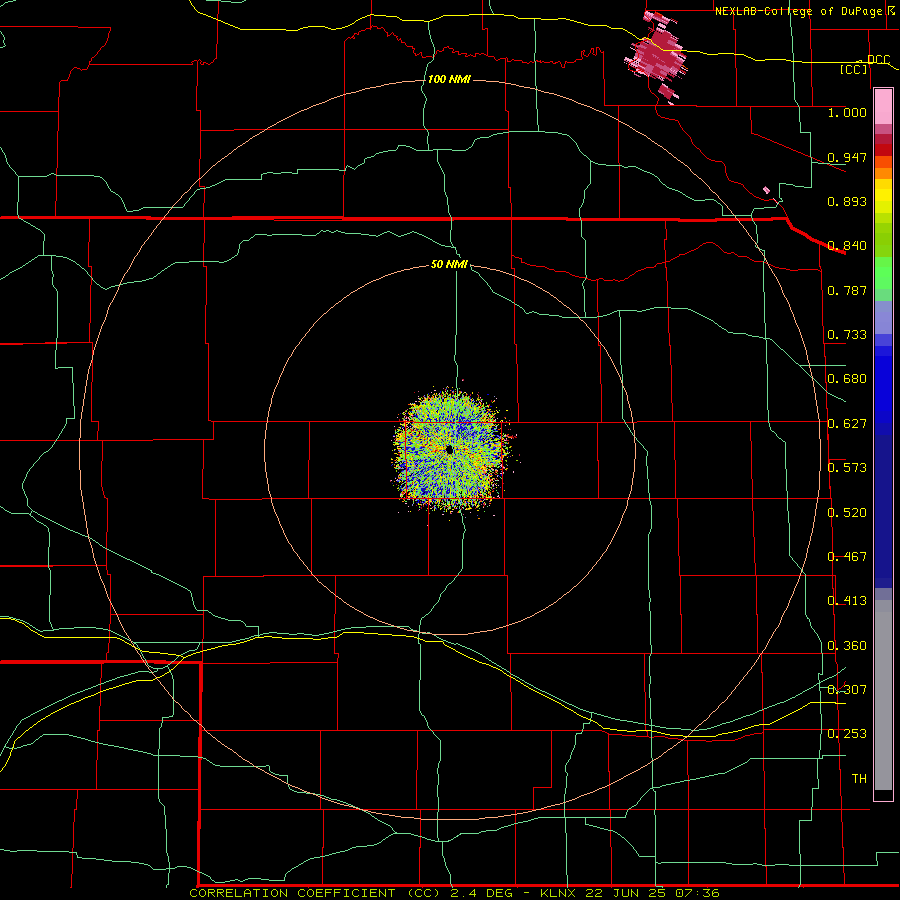Viewport: 900px width, 900px height.
Task: Click the [CC] legend unit label
Action: pos(854,69)
